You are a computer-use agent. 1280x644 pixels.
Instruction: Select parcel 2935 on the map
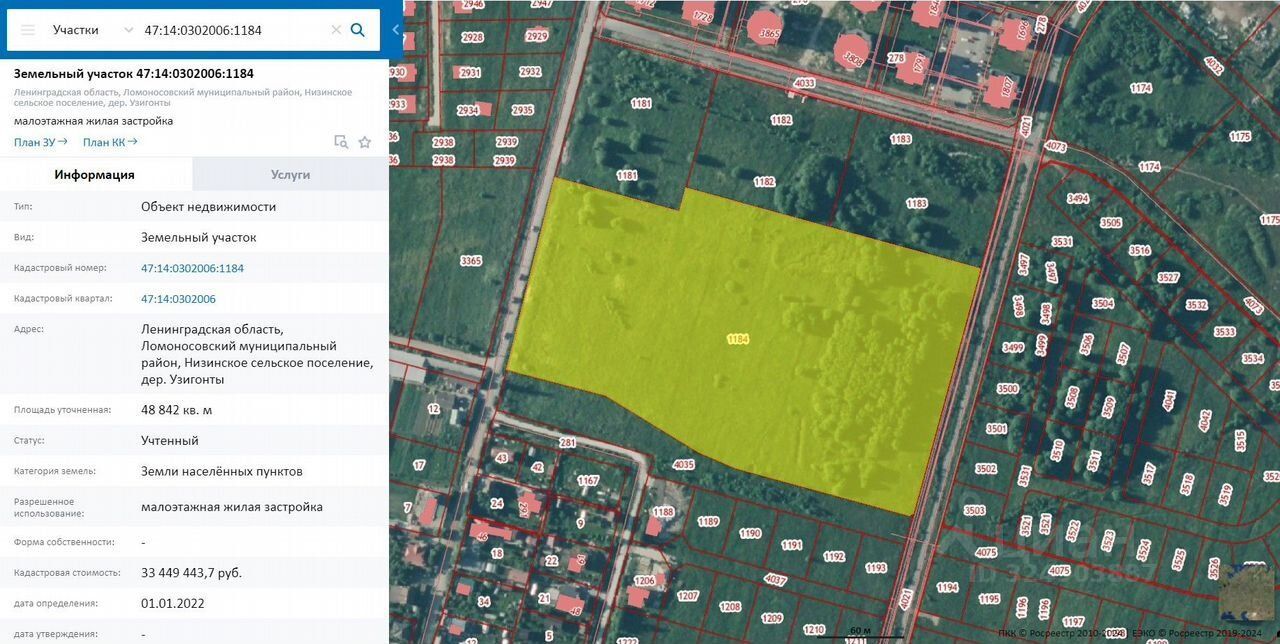coord(522,111)
